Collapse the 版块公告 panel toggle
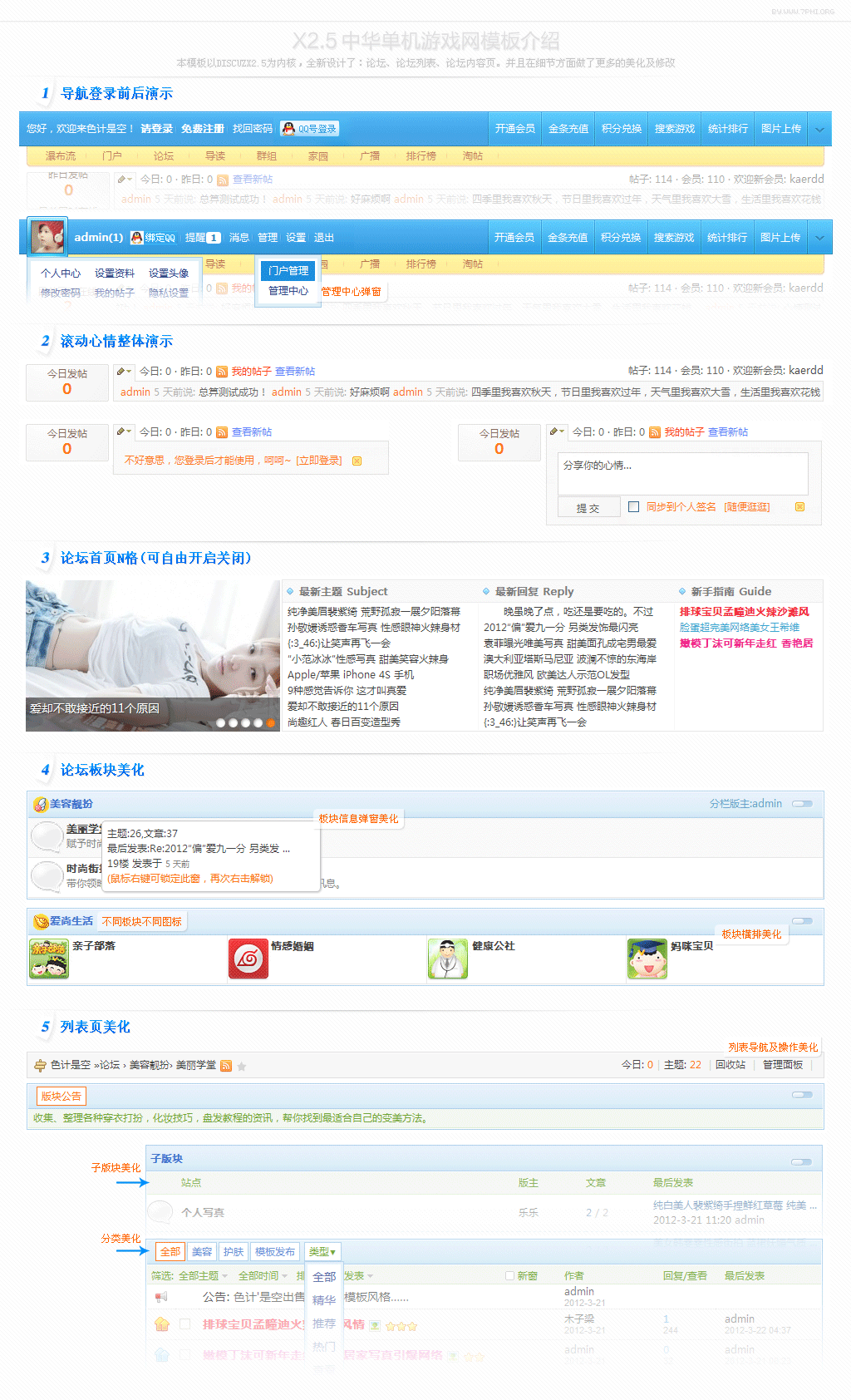The image size is (851, 1400). point(802,1095)
